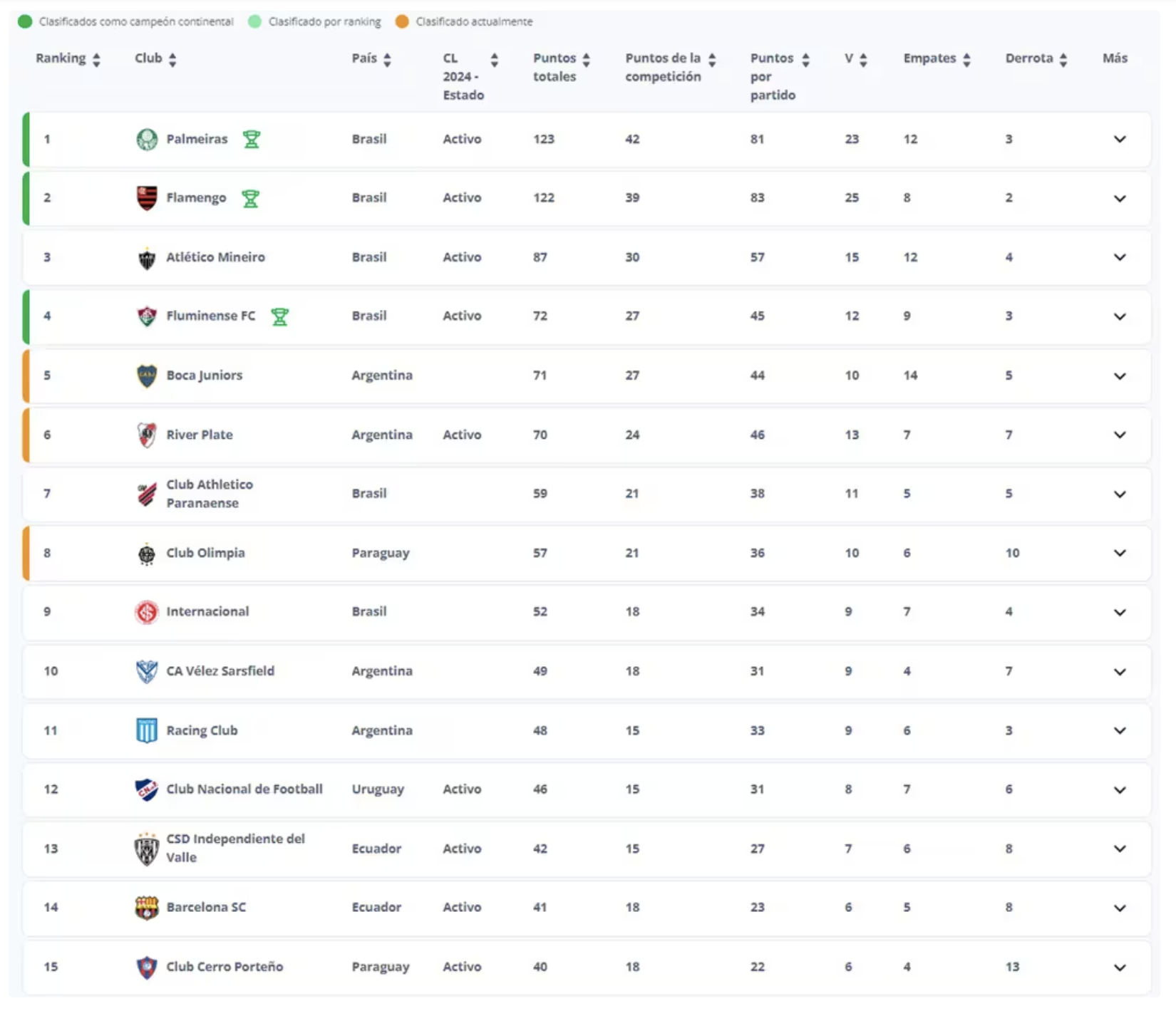Click the legend text Clasificado por ranking
This screenshot has height=1016, width=1176.
324,21
